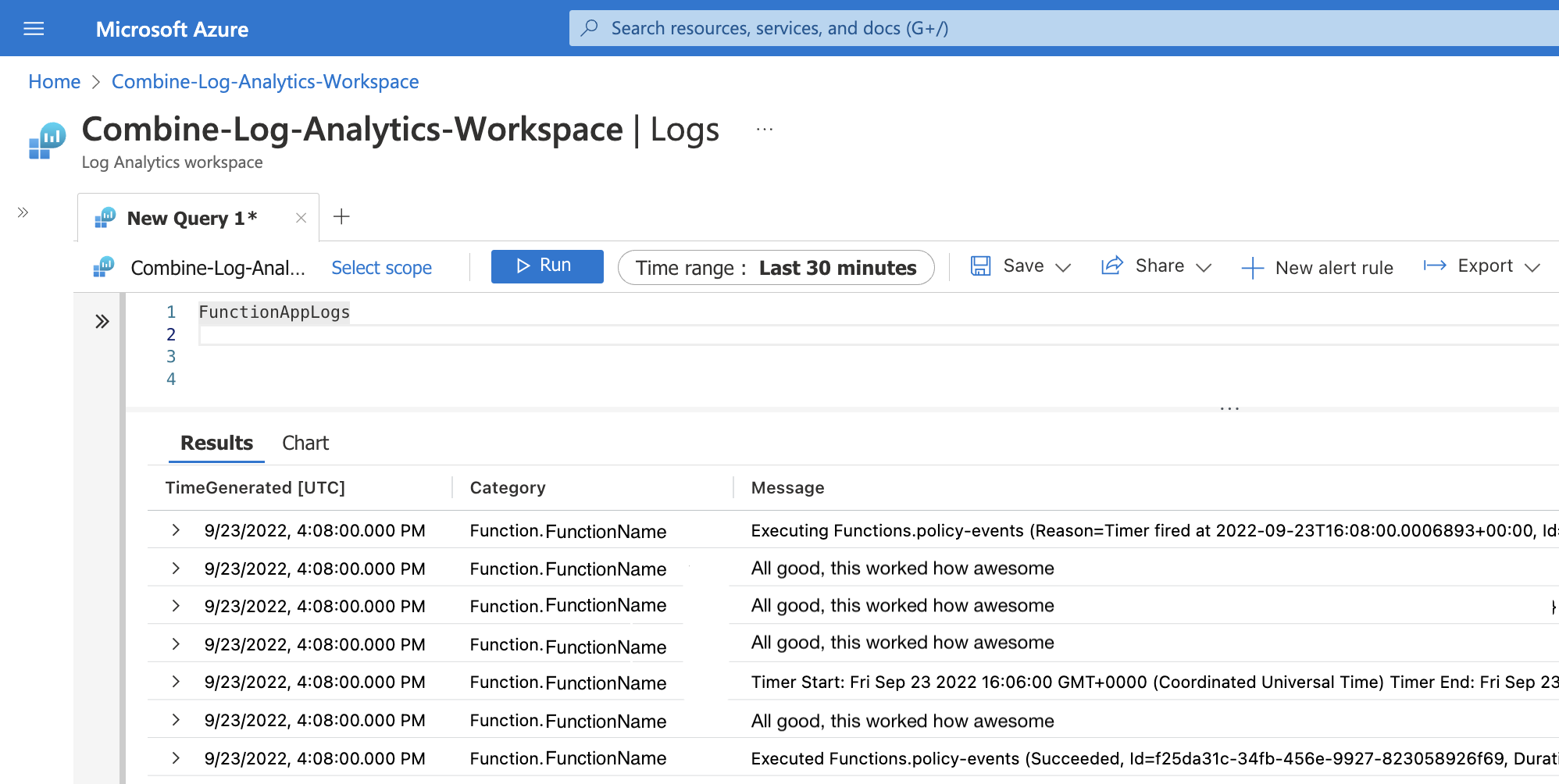
Task: Expand the schema side panel with double chevron
Action: (x=102, y=322)
